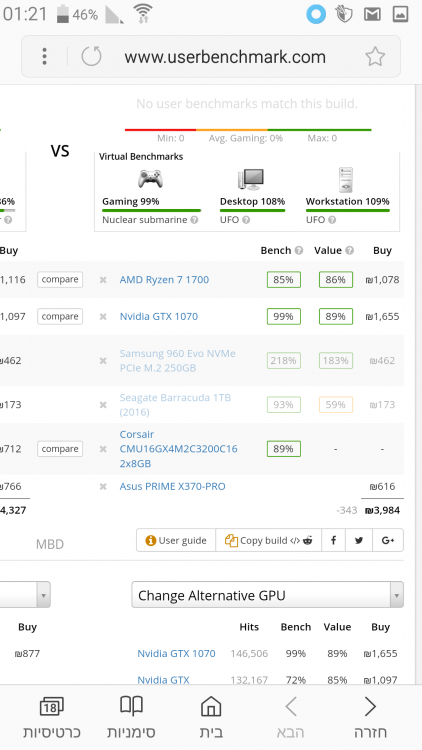Click help icon next to Workstation UFO
Image resolution: width=422 pixels, height=750 pixels.
pos(332,220)
